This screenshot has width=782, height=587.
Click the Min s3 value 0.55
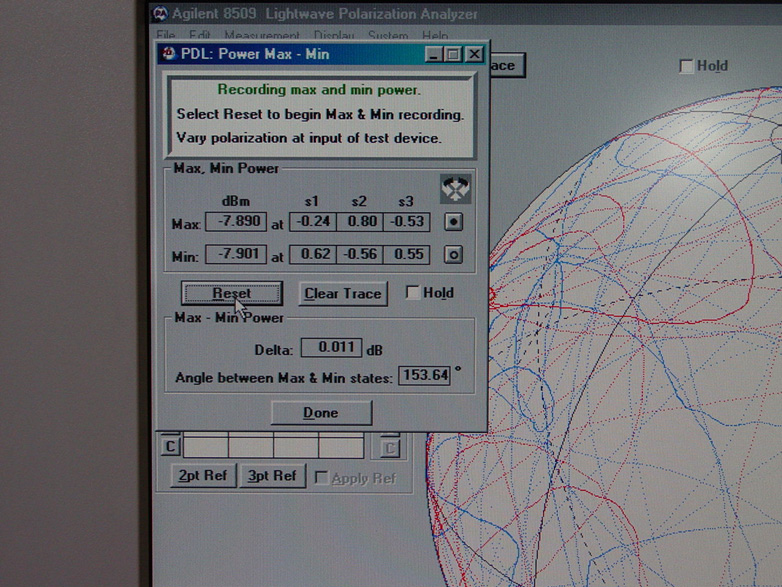point(406,254)
